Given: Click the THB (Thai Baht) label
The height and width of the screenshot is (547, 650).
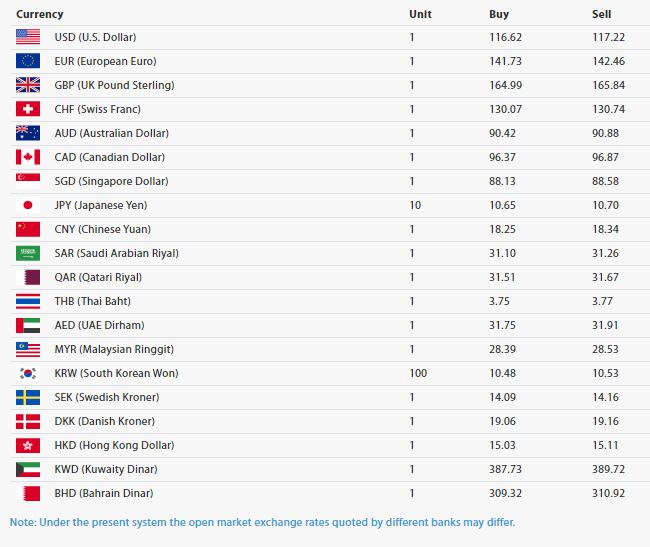Looking at the screenshot, I should coord(92,301).
